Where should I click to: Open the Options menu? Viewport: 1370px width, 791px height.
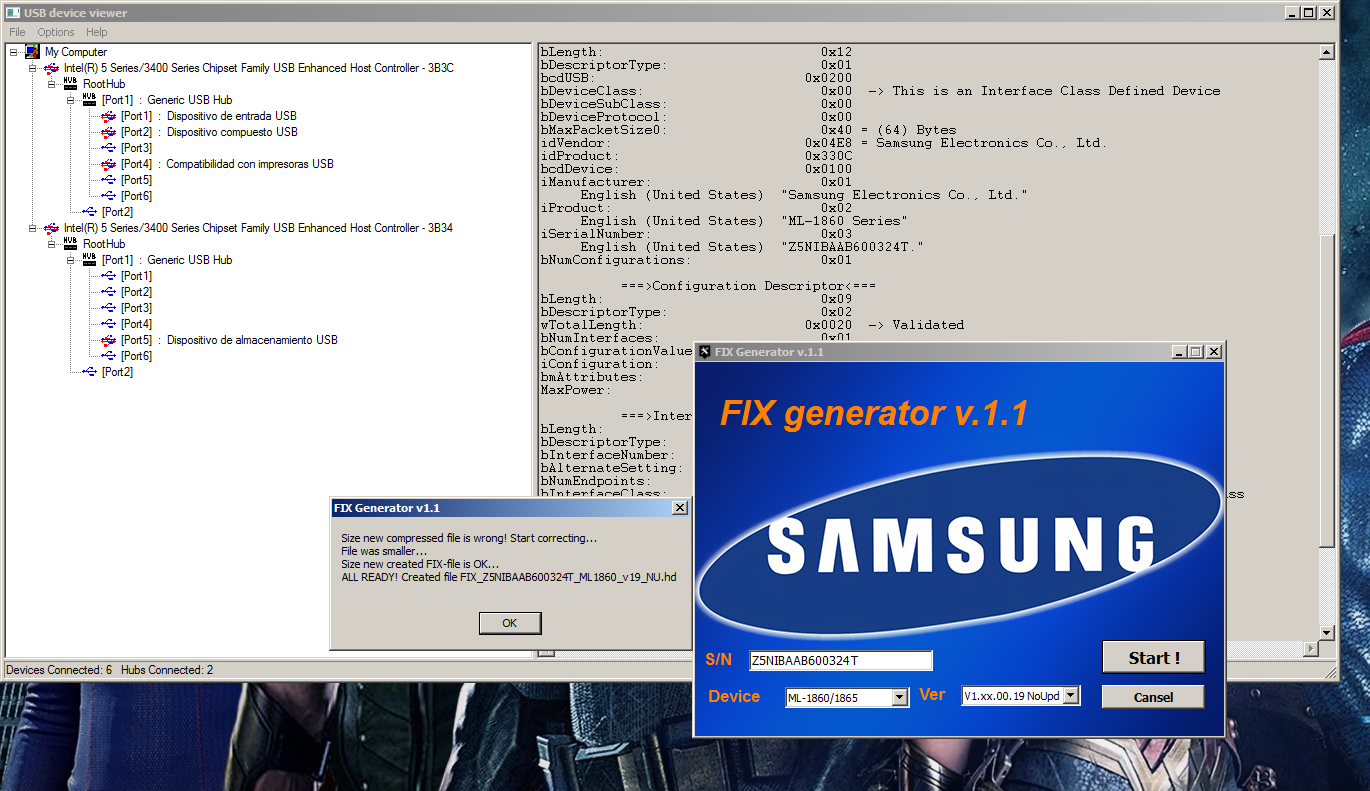[56, 32]
